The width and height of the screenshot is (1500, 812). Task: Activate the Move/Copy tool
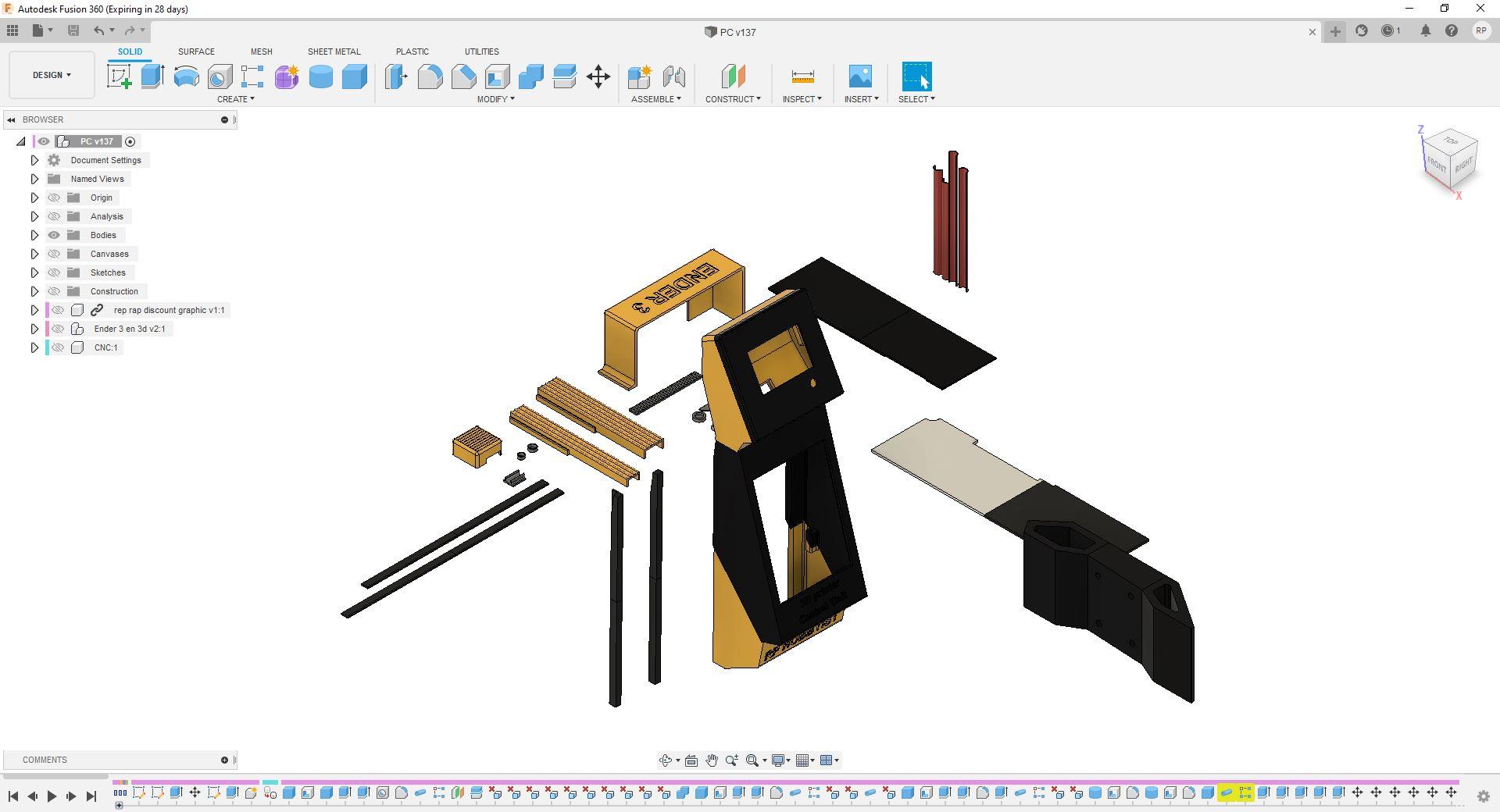click(x=598, y=77)
